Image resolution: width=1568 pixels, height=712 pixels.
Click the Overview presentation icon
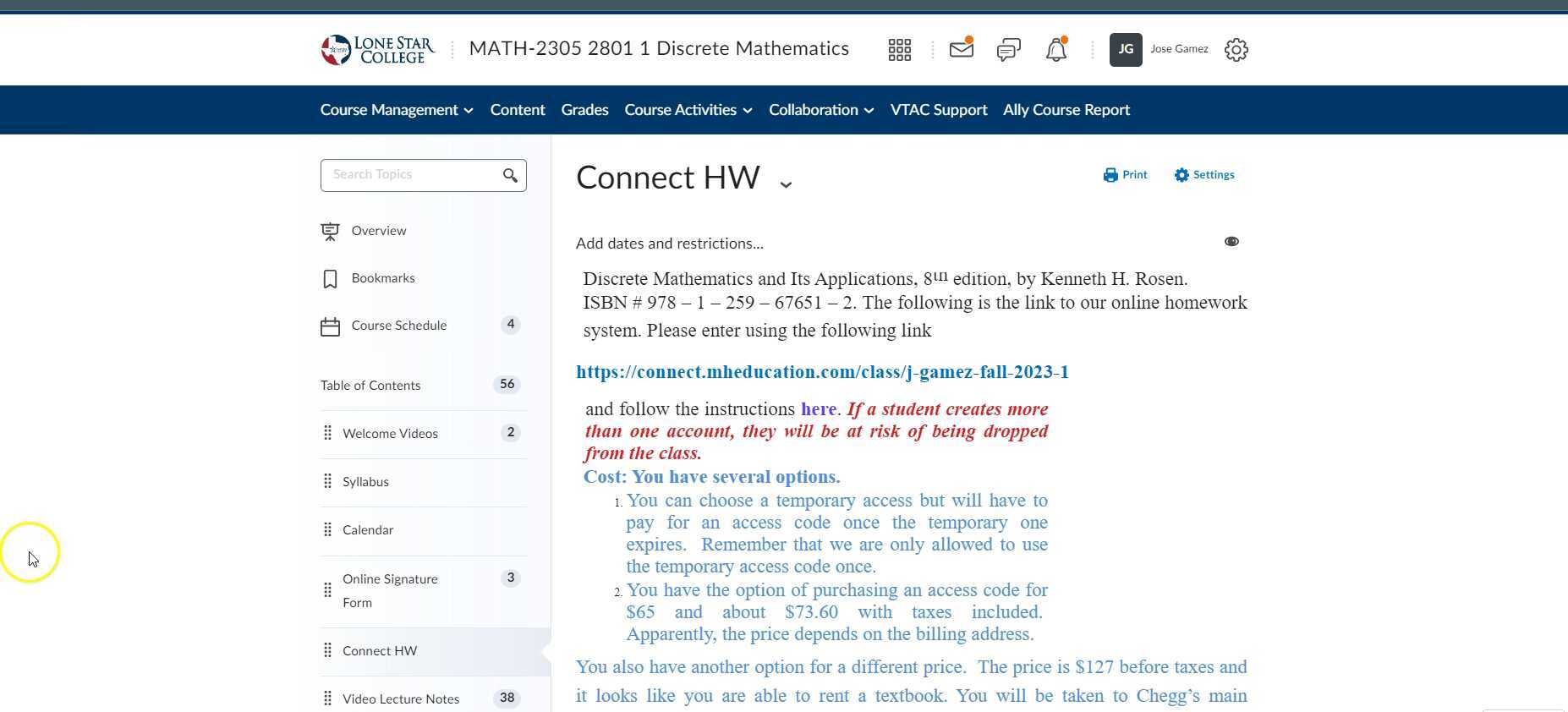(330, 231)
